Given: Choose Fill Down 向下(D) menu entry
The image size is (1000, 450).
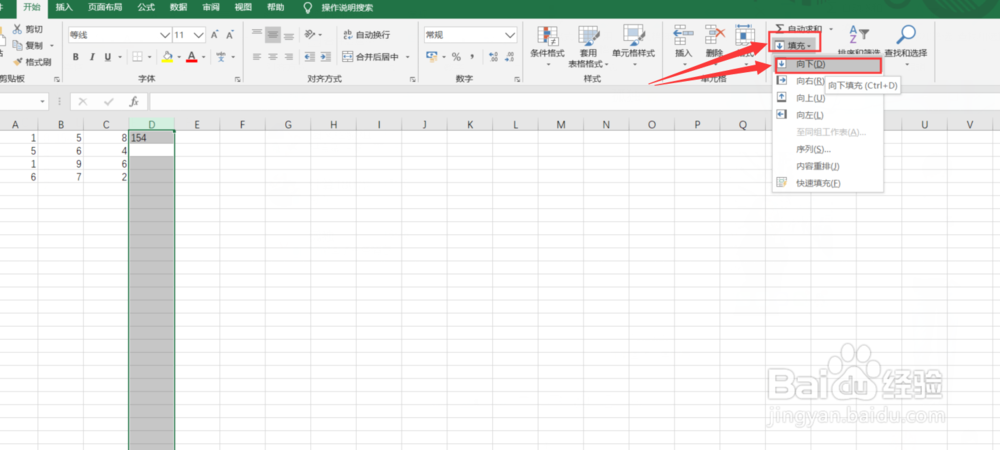Looking at the screenshot, I should point(828,64).
